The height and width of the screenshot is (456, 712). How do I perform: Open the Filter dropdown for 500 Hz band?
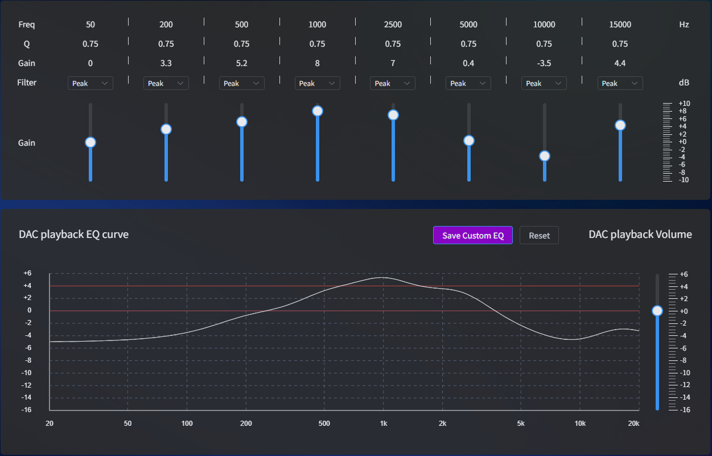(x=242, y=83)
